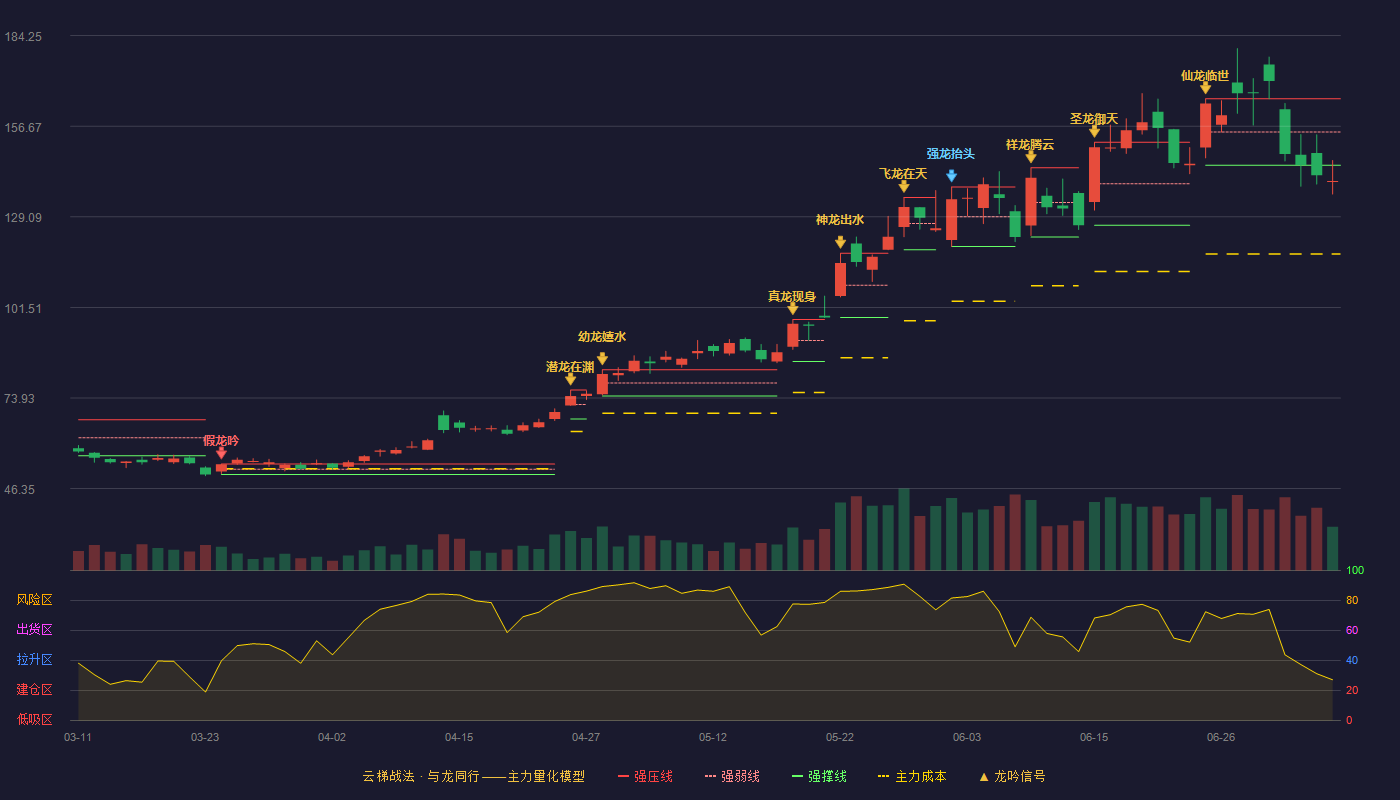
Task: Click the 129.09 price axis label
Action: click(x=23, y=218)
